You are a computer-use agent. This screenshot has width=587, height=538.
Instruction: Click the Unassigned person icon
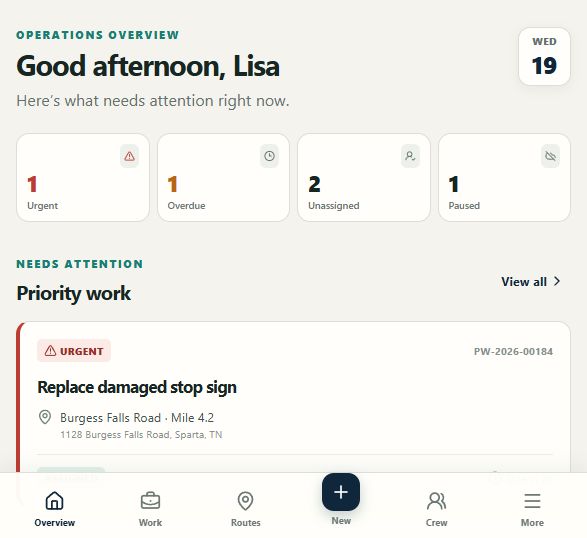(x=410, y=156)
